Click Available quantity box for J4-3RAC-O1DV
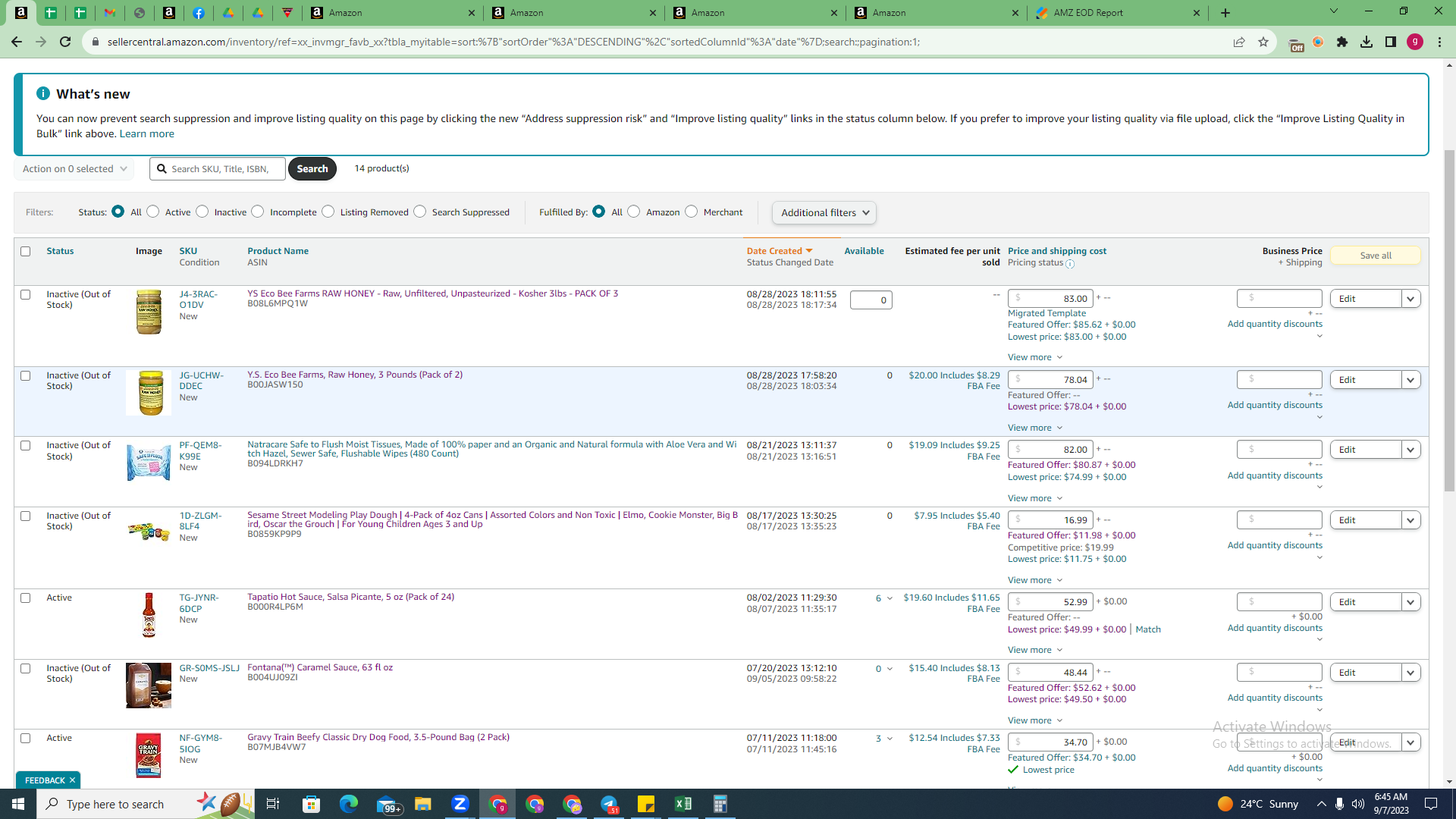The image size is (1456, 819). (871, 300)
